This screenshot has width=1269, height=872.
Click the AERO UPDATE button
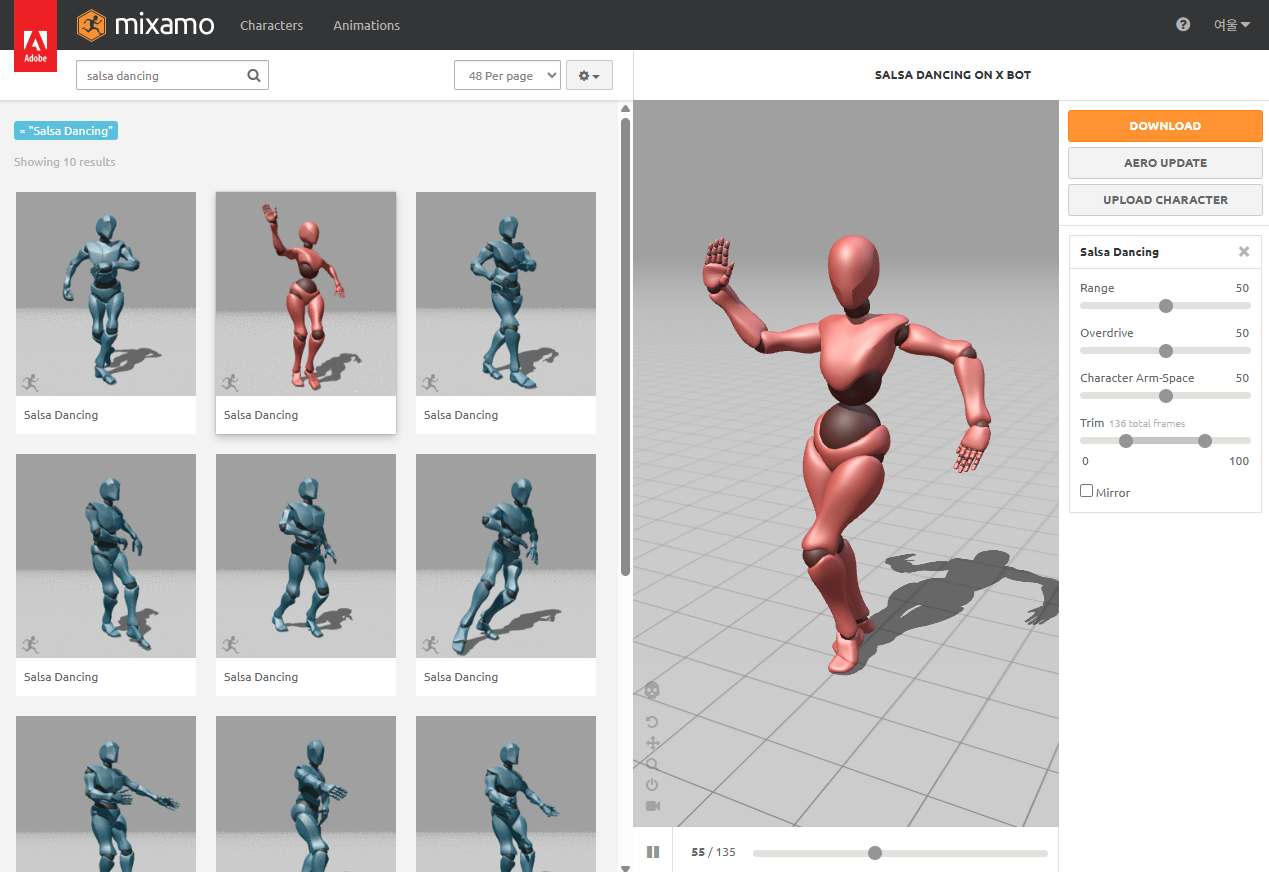[x=1165, y=163]
